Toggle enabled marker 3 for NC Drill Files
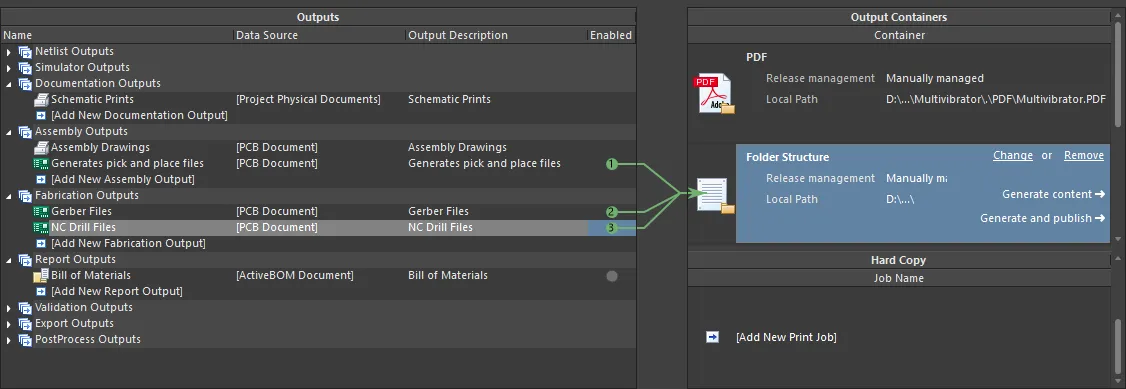This screenshot has width=1126, height=389. (x=611, y=228)
